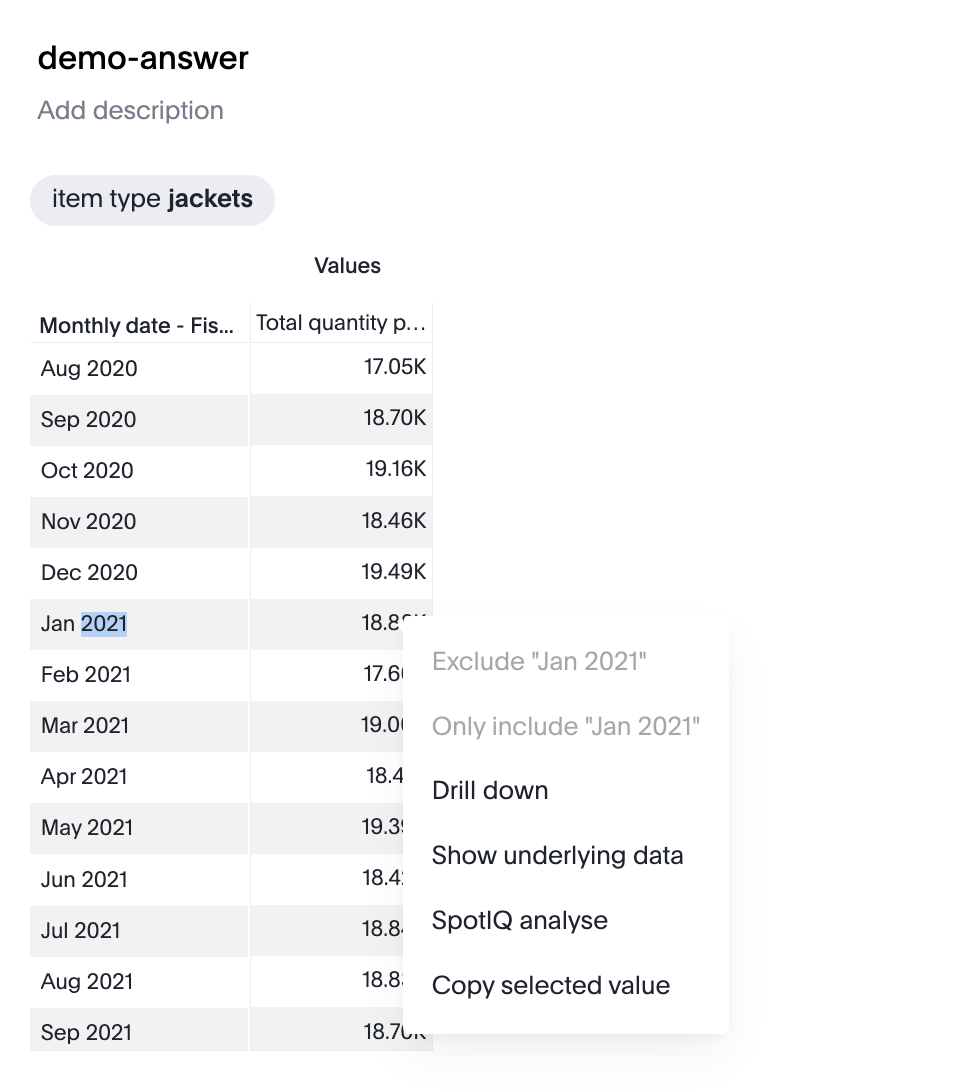Choose Only include "Jan 2021" menu entry
974x1092 pixels.
566,726
